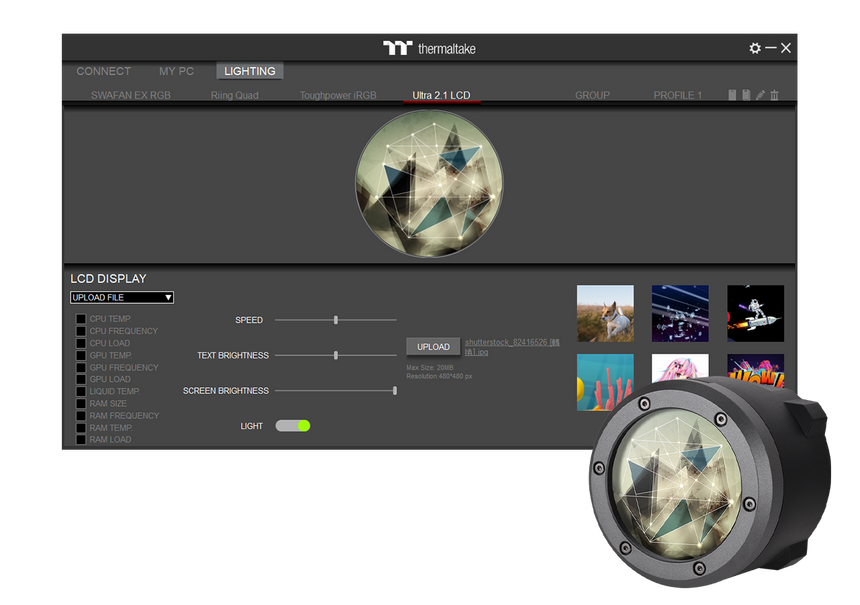
Task: Select the Toughpower iRGB device tab
Action: coord(338,96)
